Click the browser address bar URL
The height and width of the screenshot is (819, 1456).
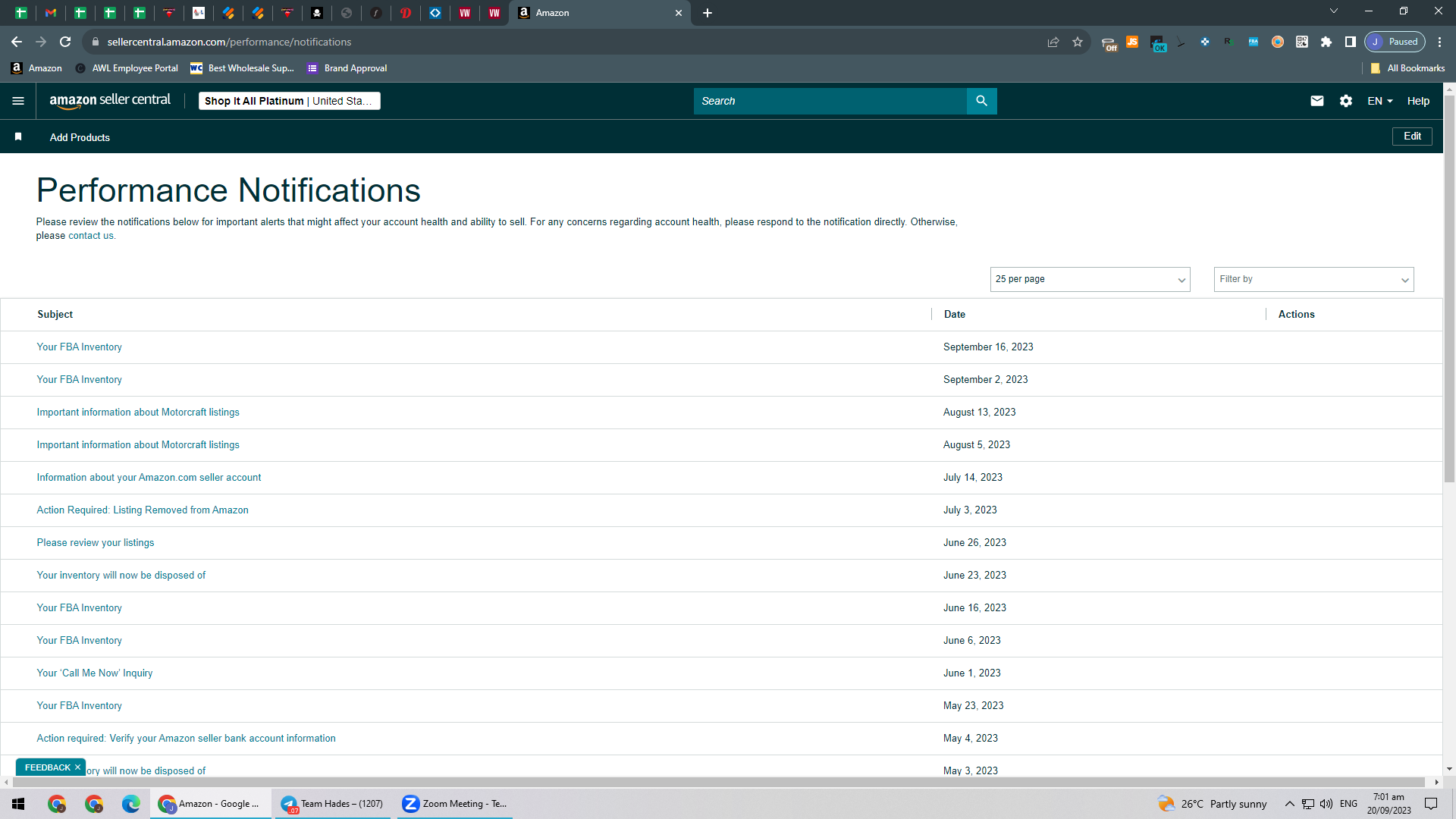pos(229,42)
